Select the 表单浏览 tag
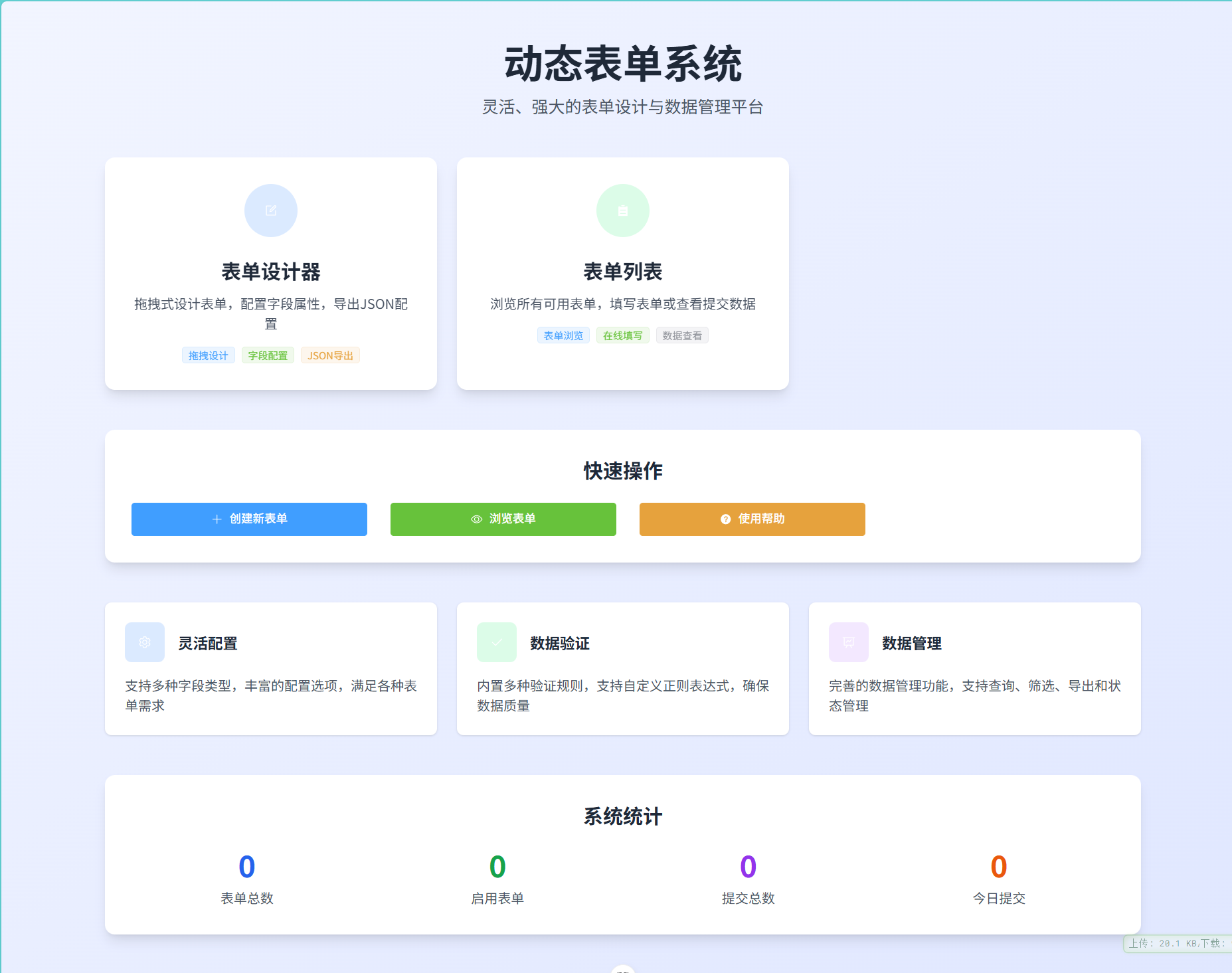Viewport: 1232px width, 973px height. point(563,335)
